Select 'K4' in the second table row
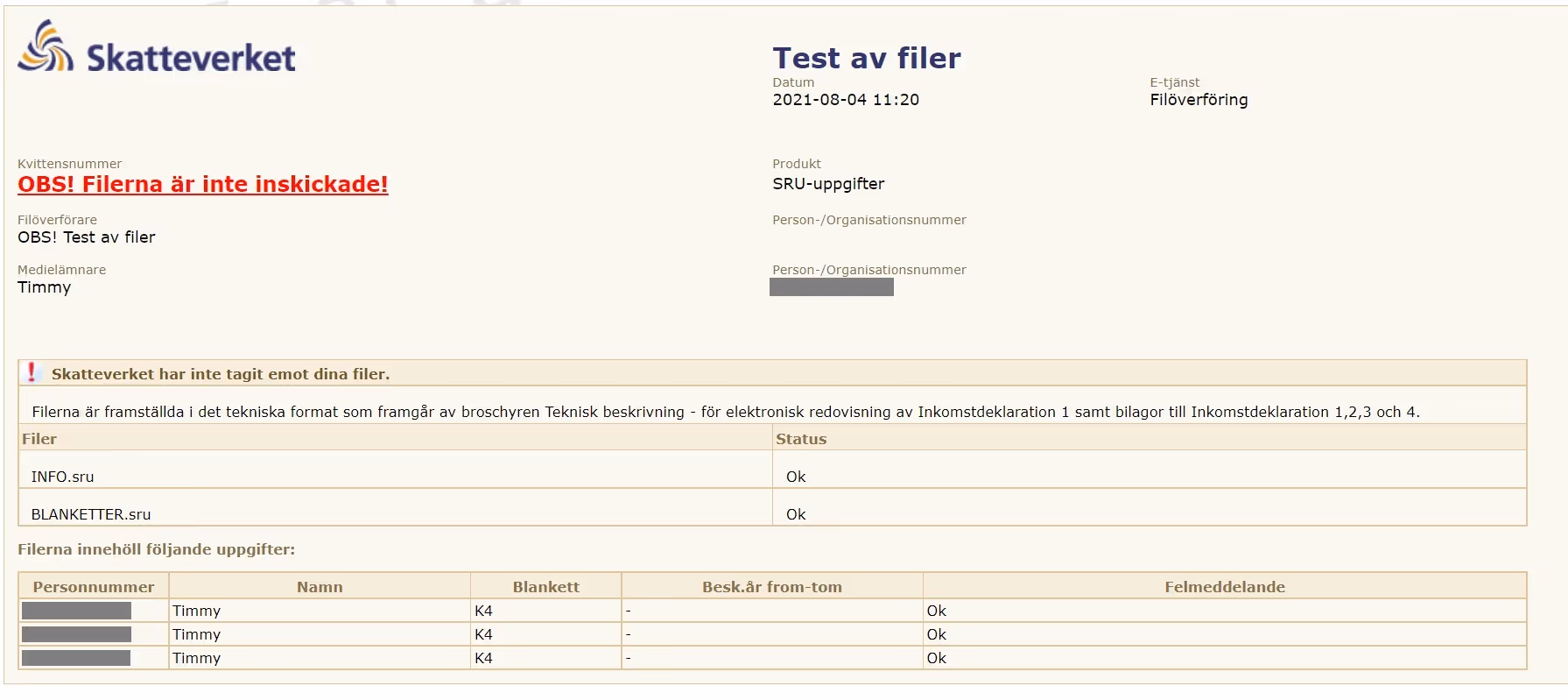 pos(483,634)
